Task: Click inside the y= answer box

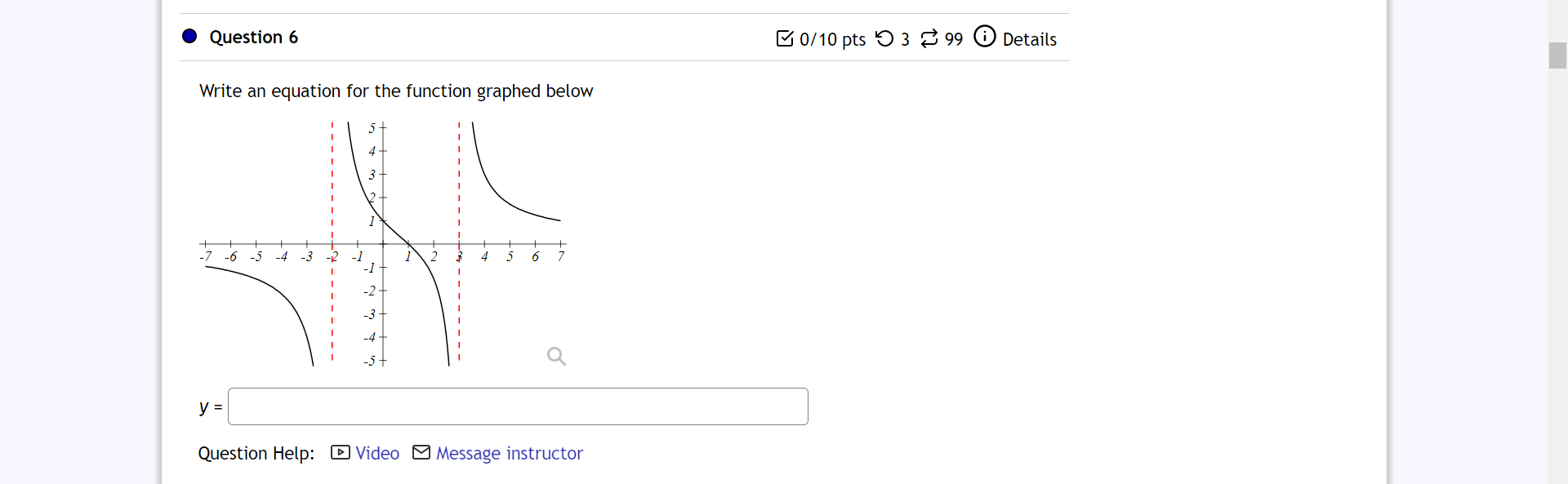Action: 518,406
